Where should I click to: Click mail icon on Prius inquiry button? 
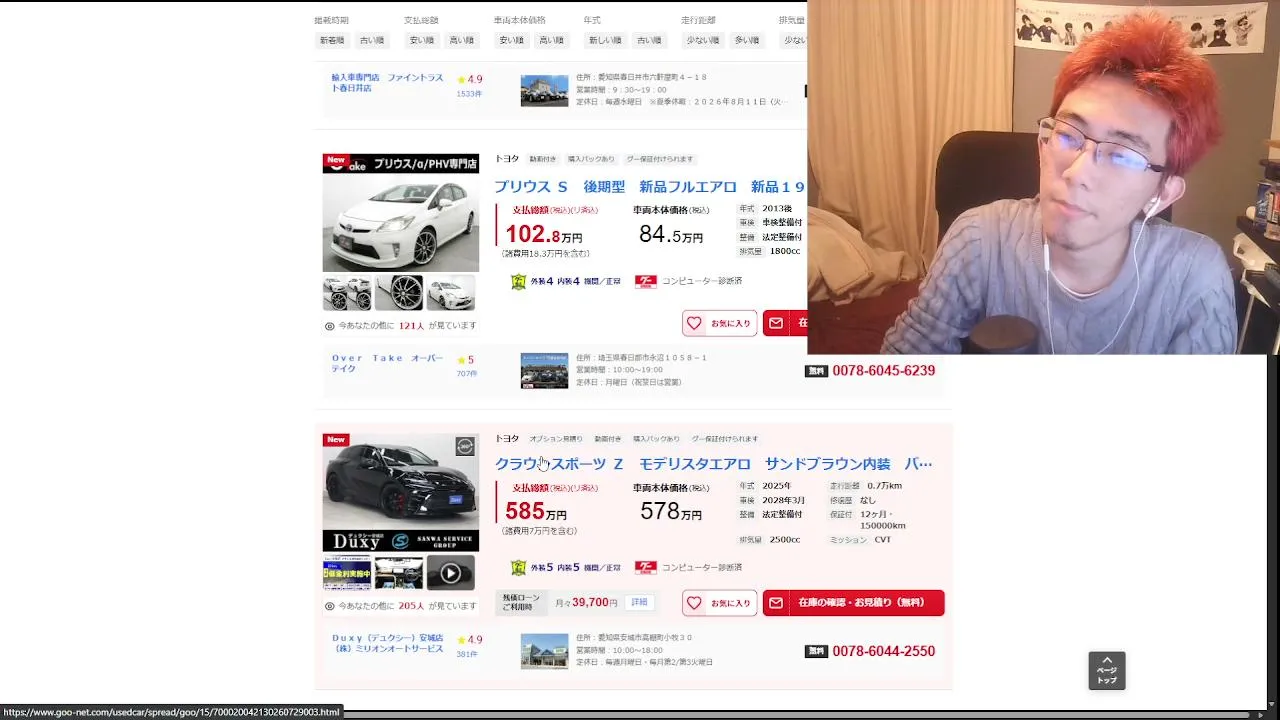[776, 323]
